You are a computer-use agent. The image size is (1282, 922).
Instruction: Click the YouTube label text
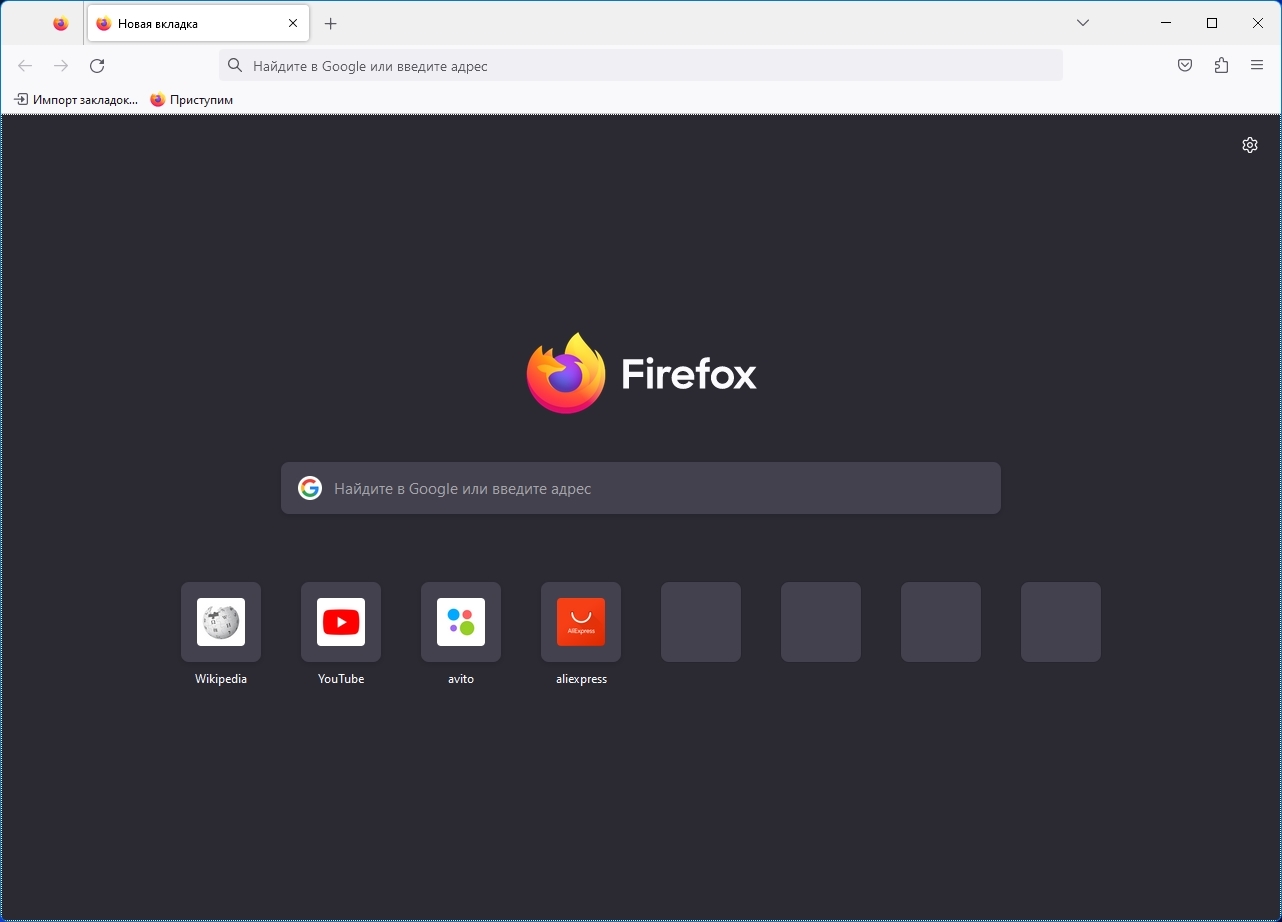click(341, 679)
